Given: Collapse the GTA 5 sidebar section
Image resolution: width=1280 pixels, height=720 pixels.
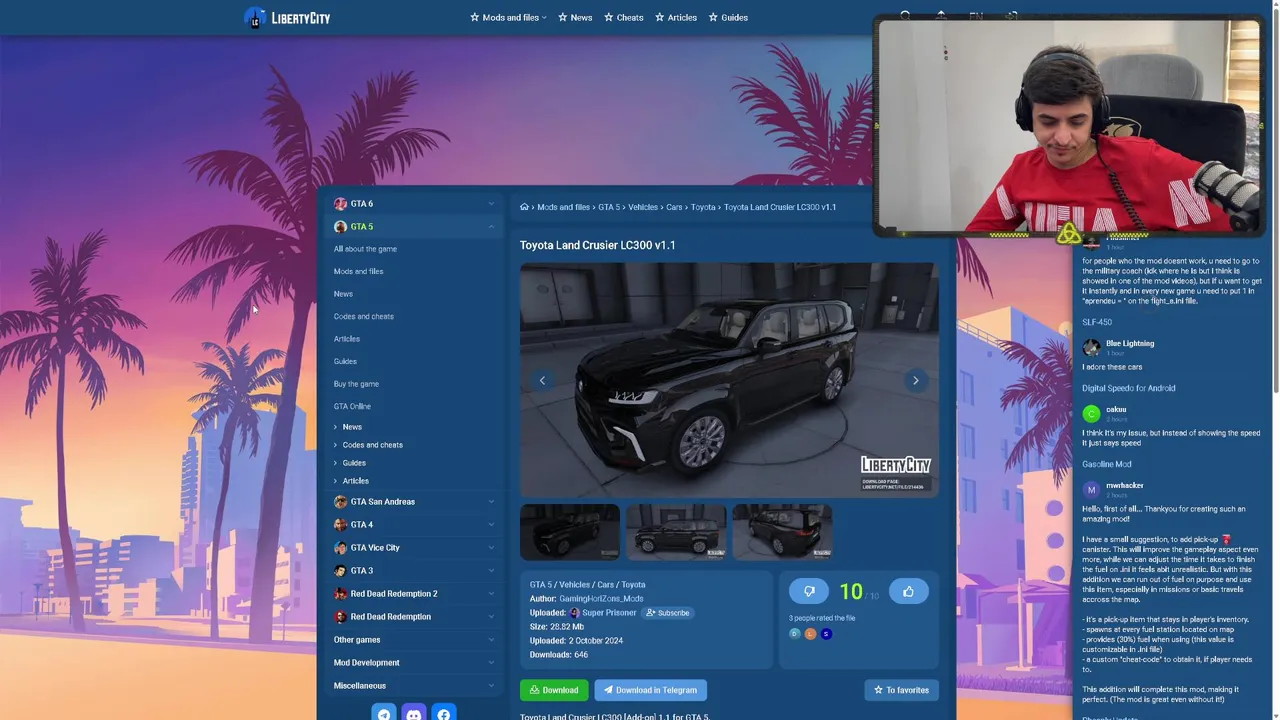Looking at the screenshot, I should click(x=491, y=227).
